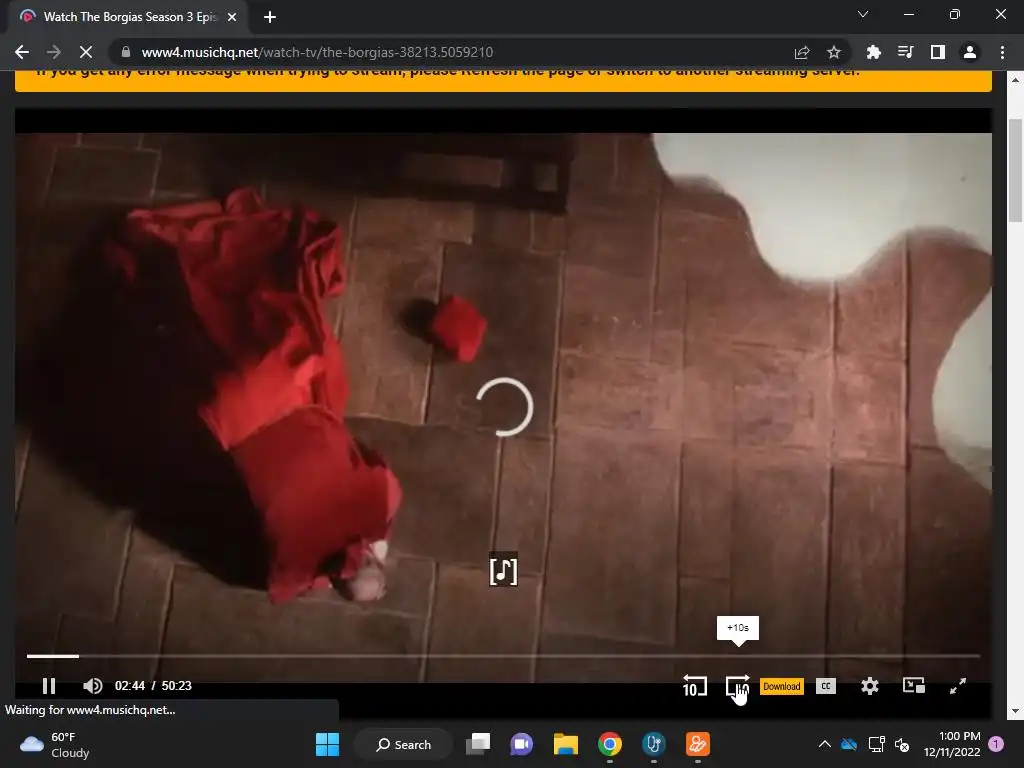The image size is (1024, 768).
Task: Rewind 10 seconds button in player
Action: coord(694,686)
